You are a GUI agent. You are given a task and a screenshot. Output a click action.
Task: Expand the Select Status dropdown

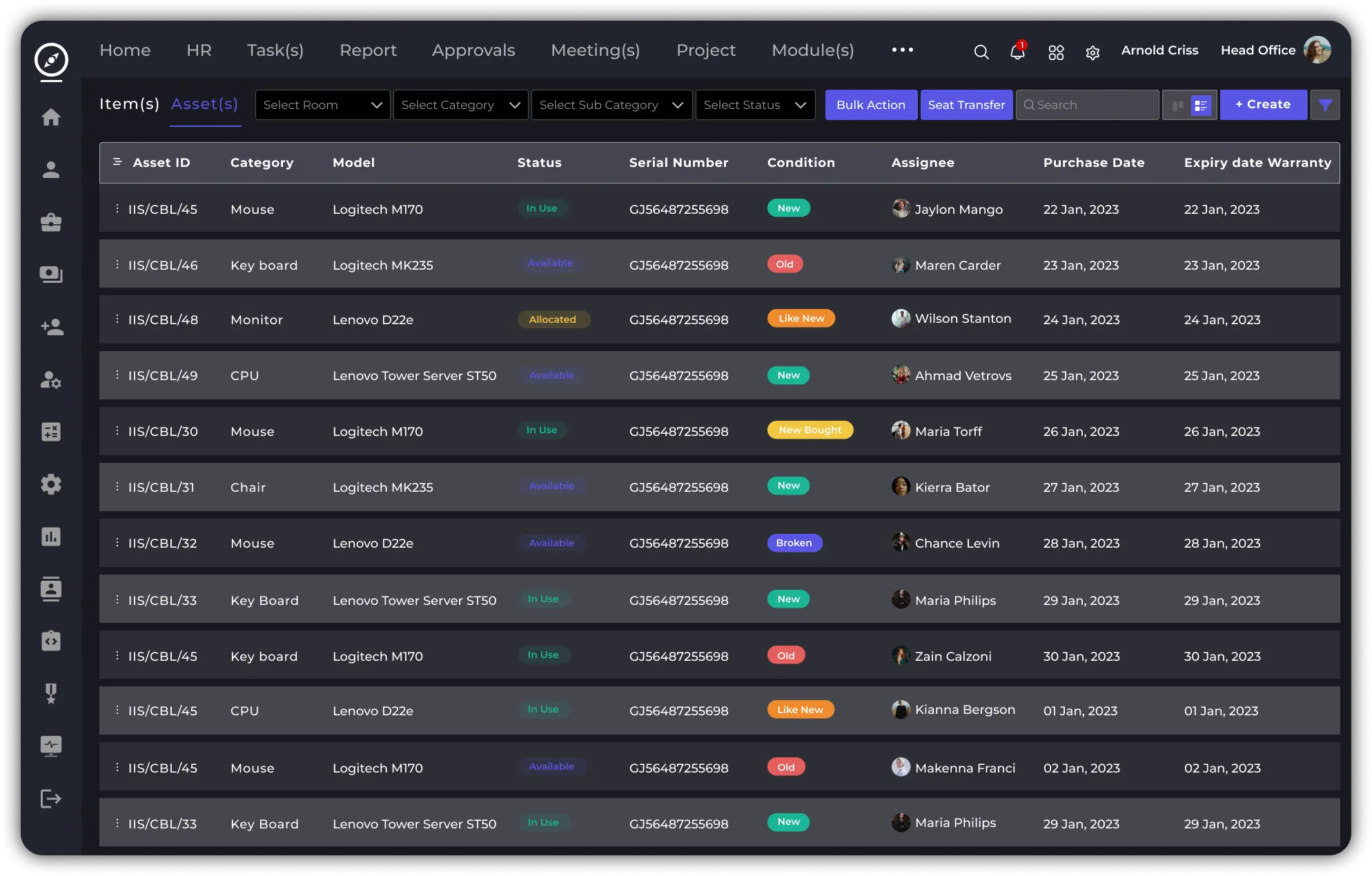755,105
